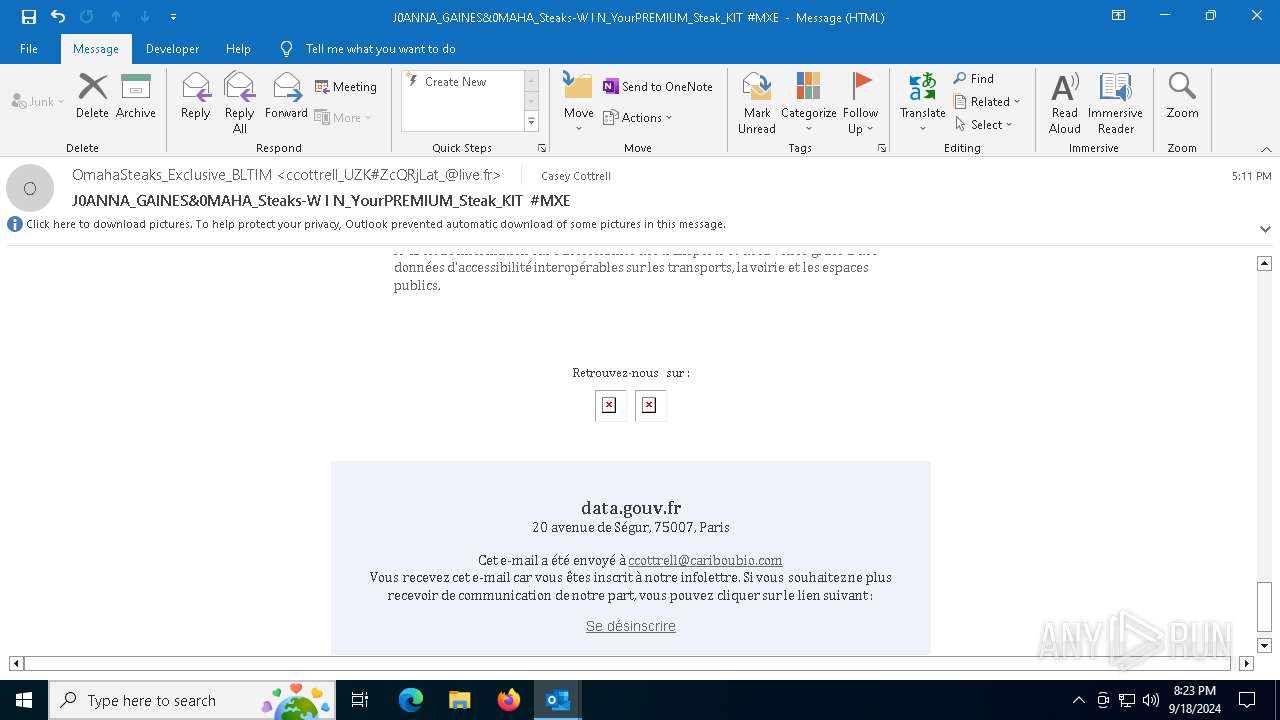Switch to the Message tab

tap(96, 49)
